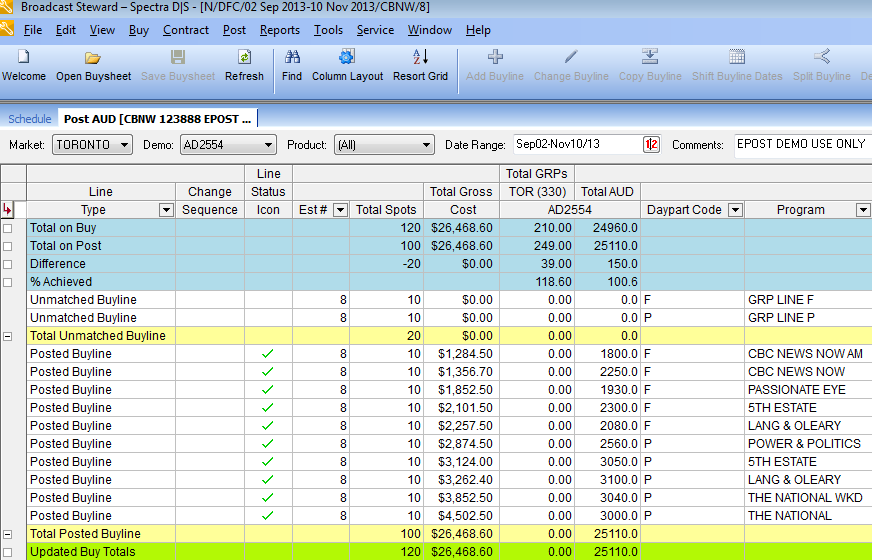Open Column Layout settings
This screenshot has width=872, height=560.
coord(346,56)
